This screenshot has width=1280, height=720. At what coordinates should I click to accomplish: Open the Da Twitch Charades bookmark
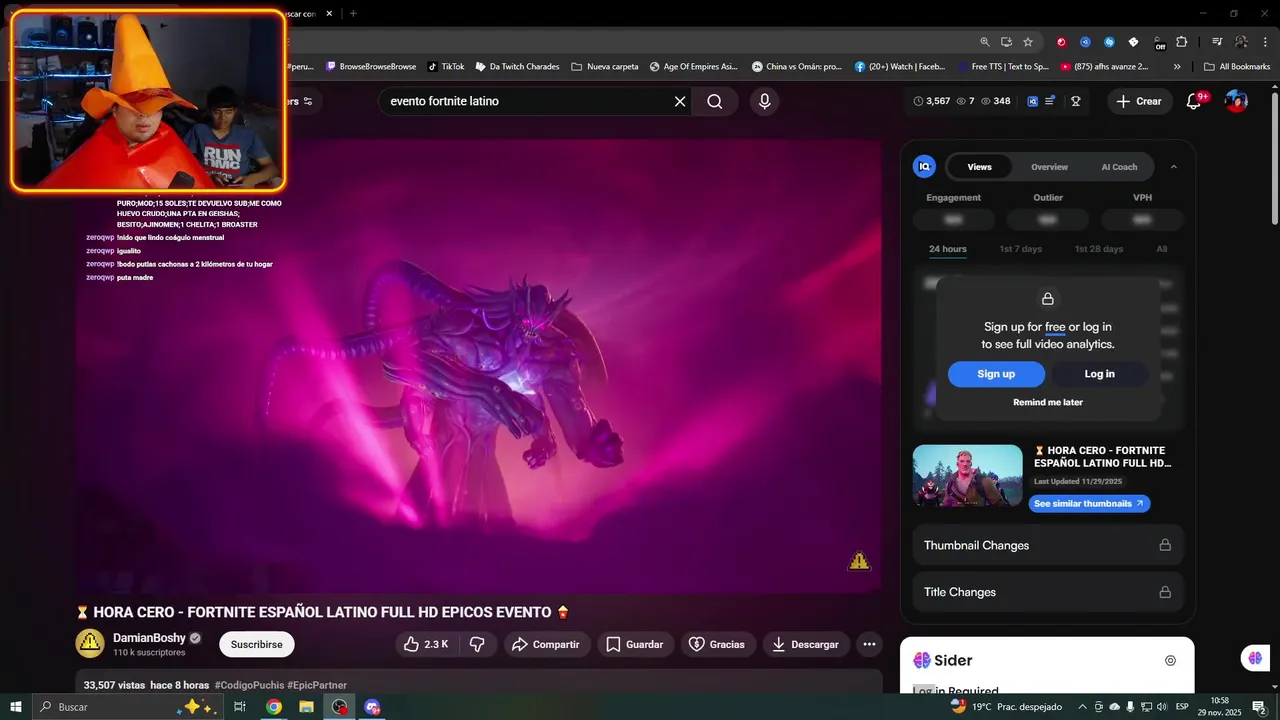(x=517, y=67)
